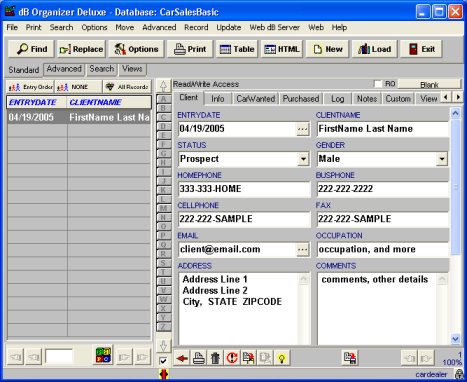Open the EMAIL ellipsis button
467x382 pixels.
coord(303,250)
